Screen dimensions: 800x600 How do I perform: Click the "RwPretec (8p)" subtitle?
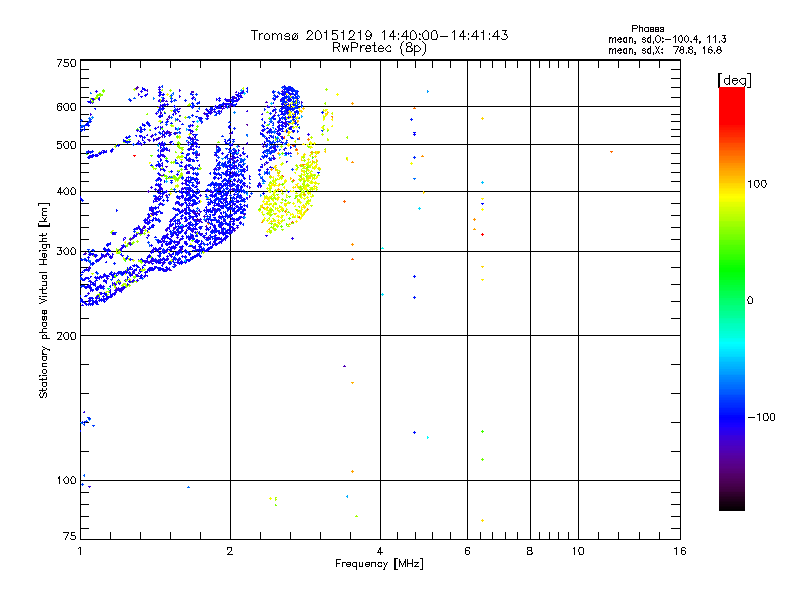(x=379, y=48)
